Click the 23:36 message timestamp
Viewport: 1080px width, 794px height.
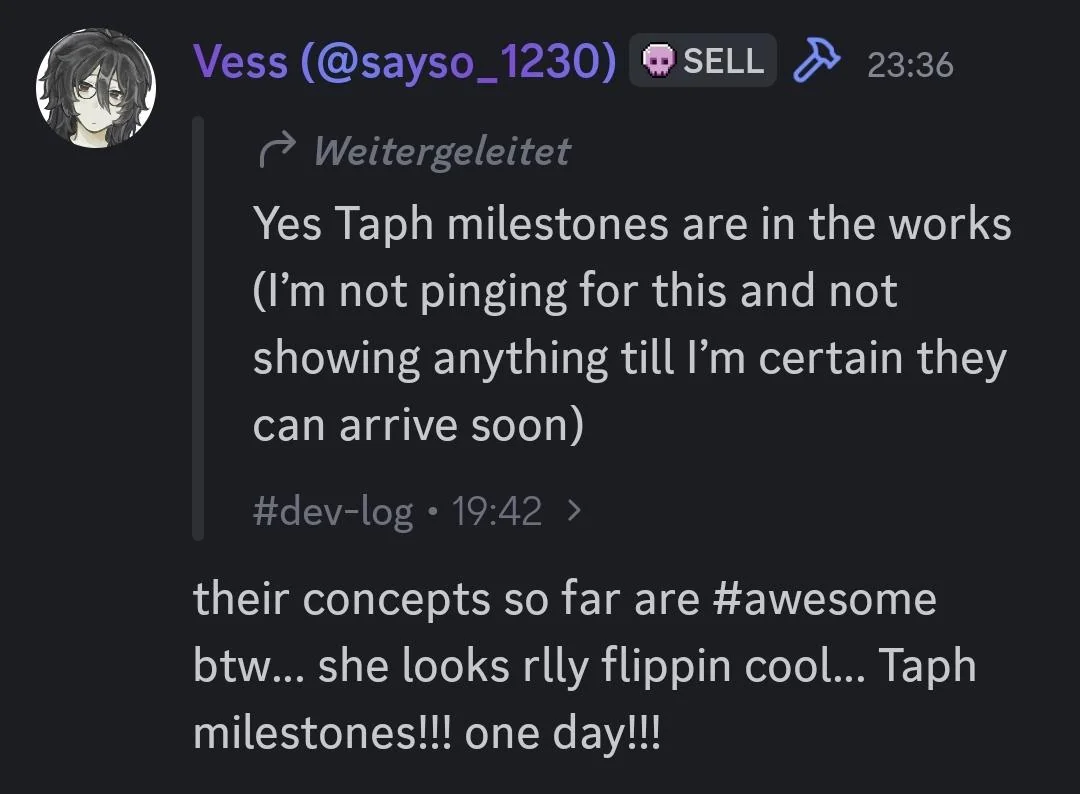pos(910,65)
